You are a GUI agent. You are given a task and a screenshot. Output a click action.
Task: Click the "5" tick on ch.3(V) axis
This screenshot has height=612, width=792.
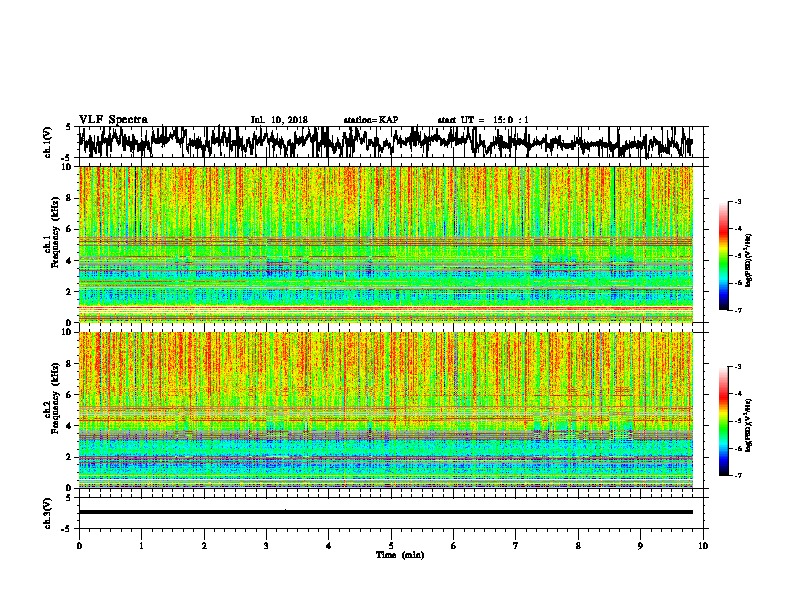(x=68, y=498)
